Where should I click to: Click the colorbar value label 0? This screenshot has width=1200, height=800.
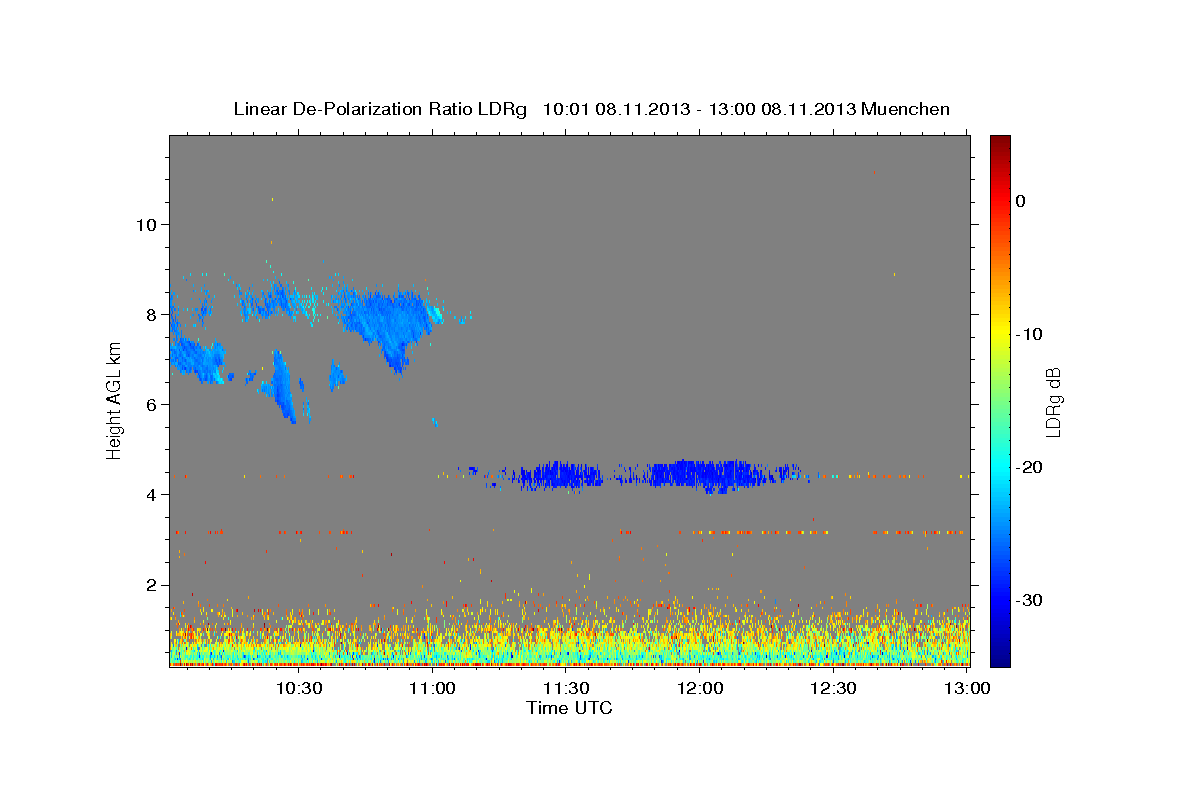click(1021, 201)
